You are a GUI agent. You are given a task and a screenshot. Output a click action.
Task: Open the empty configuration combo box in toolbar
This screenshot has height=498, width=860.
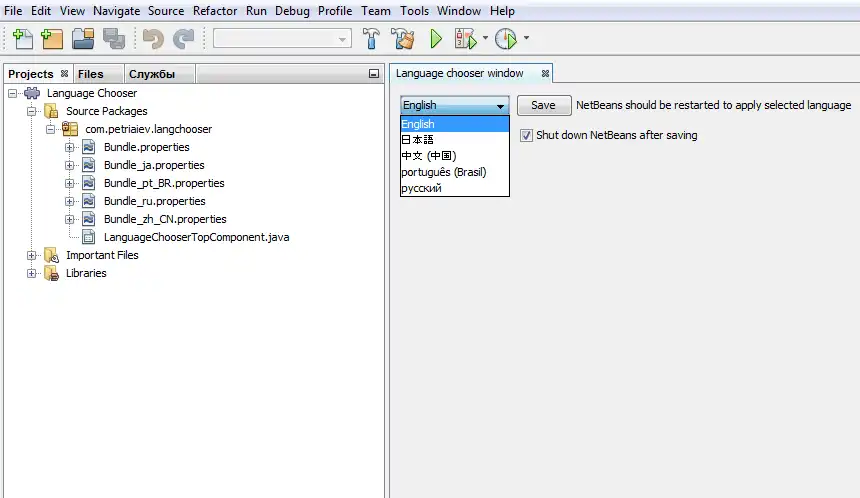pyautogui.click(x=282, y=39)
